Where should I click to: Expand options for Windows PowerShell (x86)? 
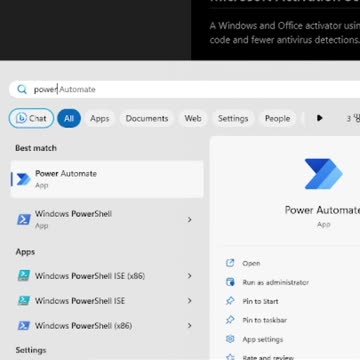click(x=190, y=325)
